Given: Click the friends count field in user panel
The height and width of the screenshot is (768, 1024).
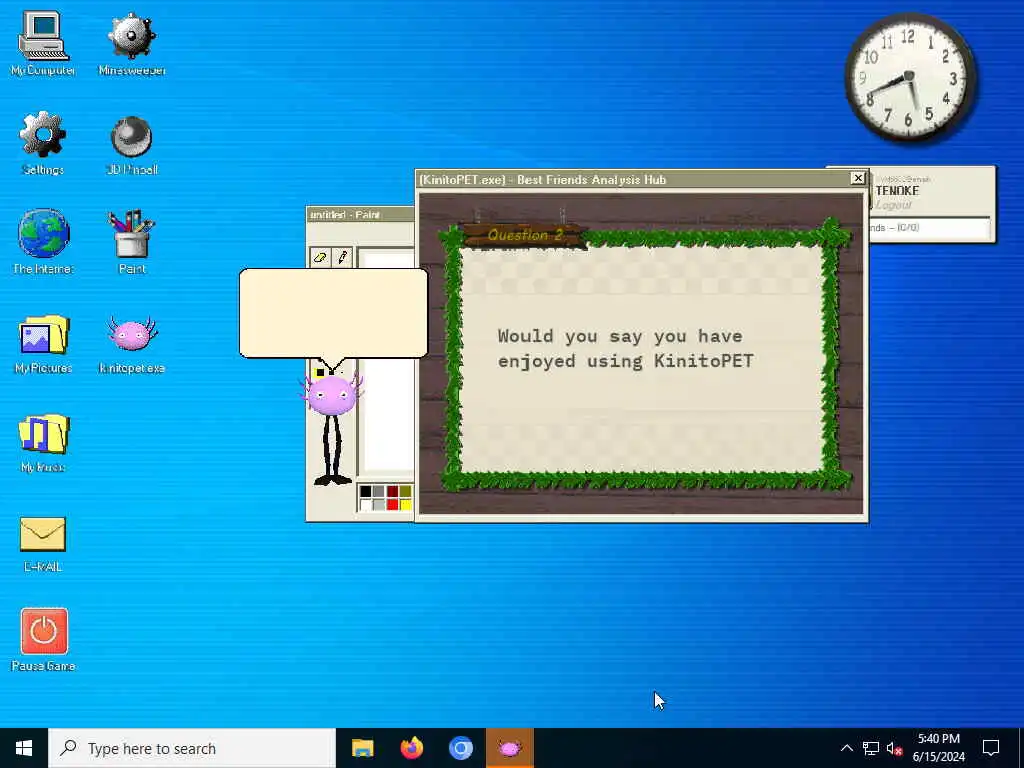Looking at the screenshot, I should coord(928,228).
